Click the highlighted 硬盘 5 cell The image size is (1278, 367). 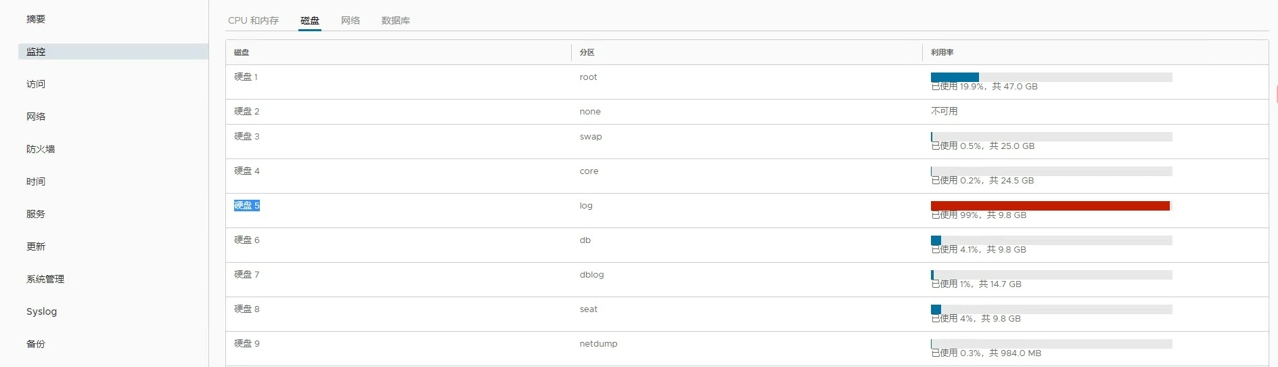(247, 205)
